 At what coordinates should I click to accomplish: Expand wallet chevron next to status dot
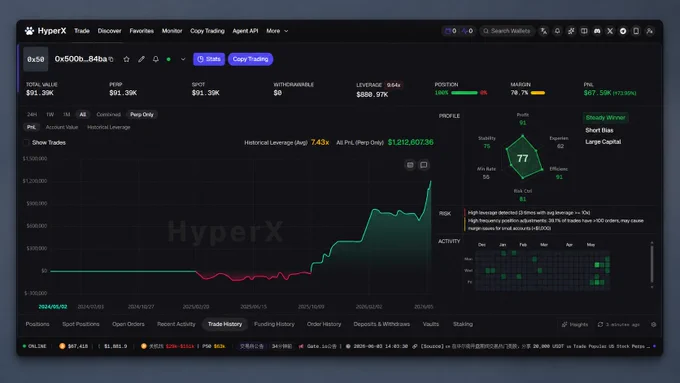coord(183,59)
